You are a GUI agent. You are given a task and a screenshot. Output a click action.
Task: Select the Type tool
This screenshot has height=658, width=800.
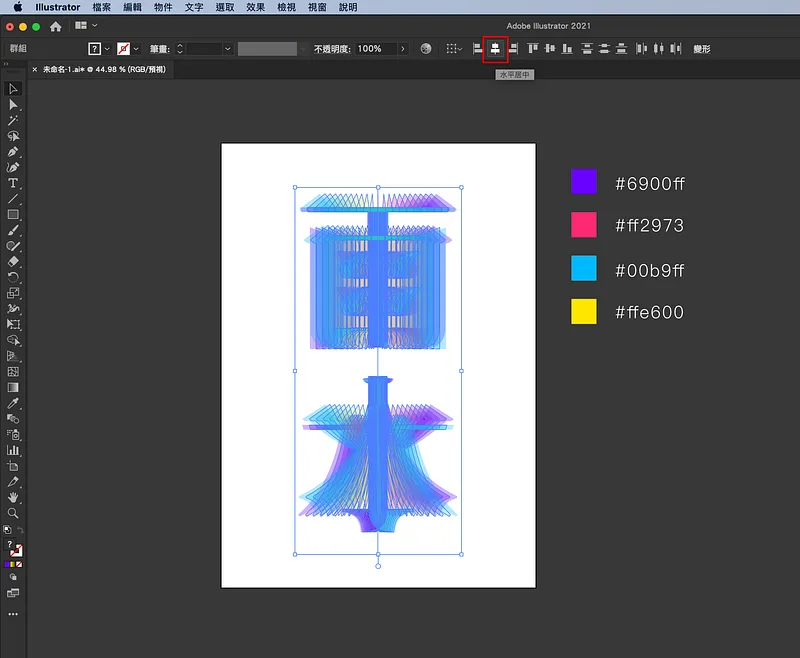[x=13, y=183]
